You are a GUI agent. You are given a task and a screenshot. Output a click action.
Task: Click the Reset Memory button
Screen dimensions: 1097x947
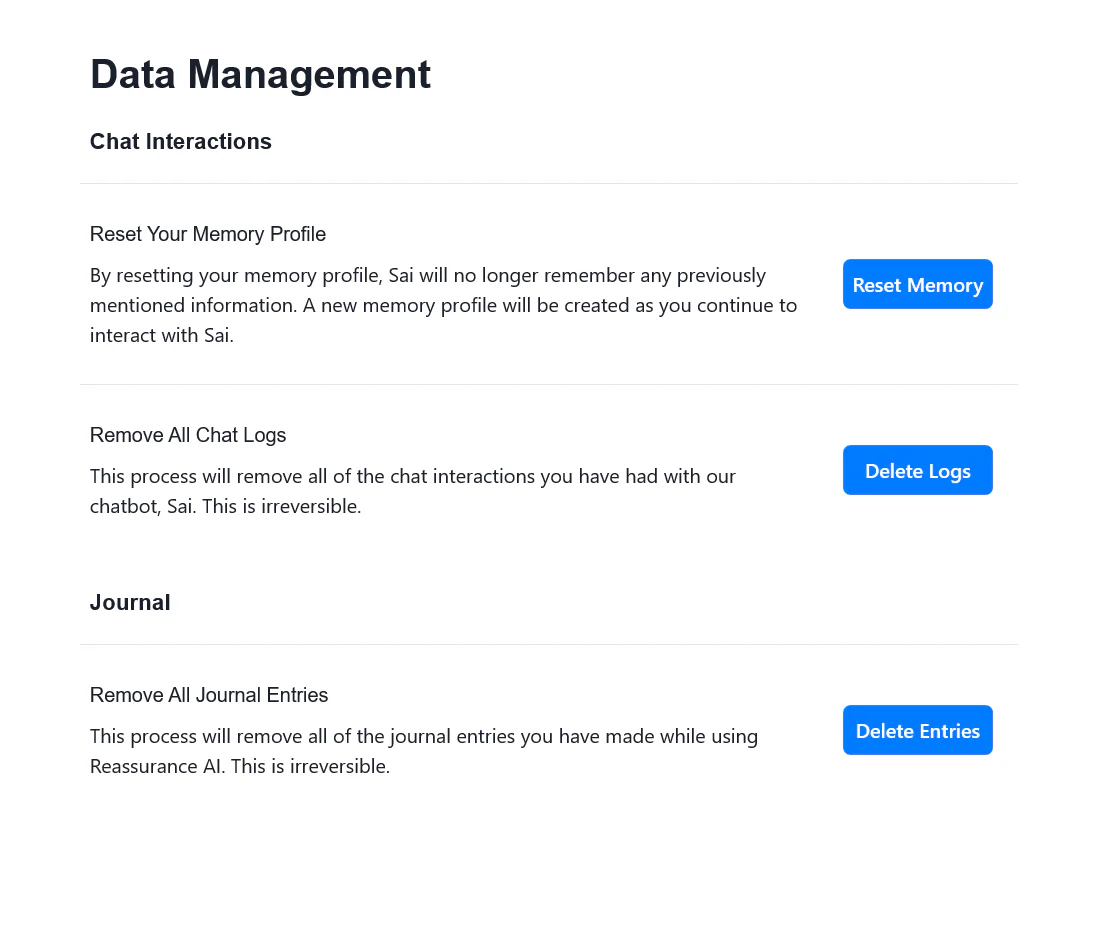tap(917, 284)
